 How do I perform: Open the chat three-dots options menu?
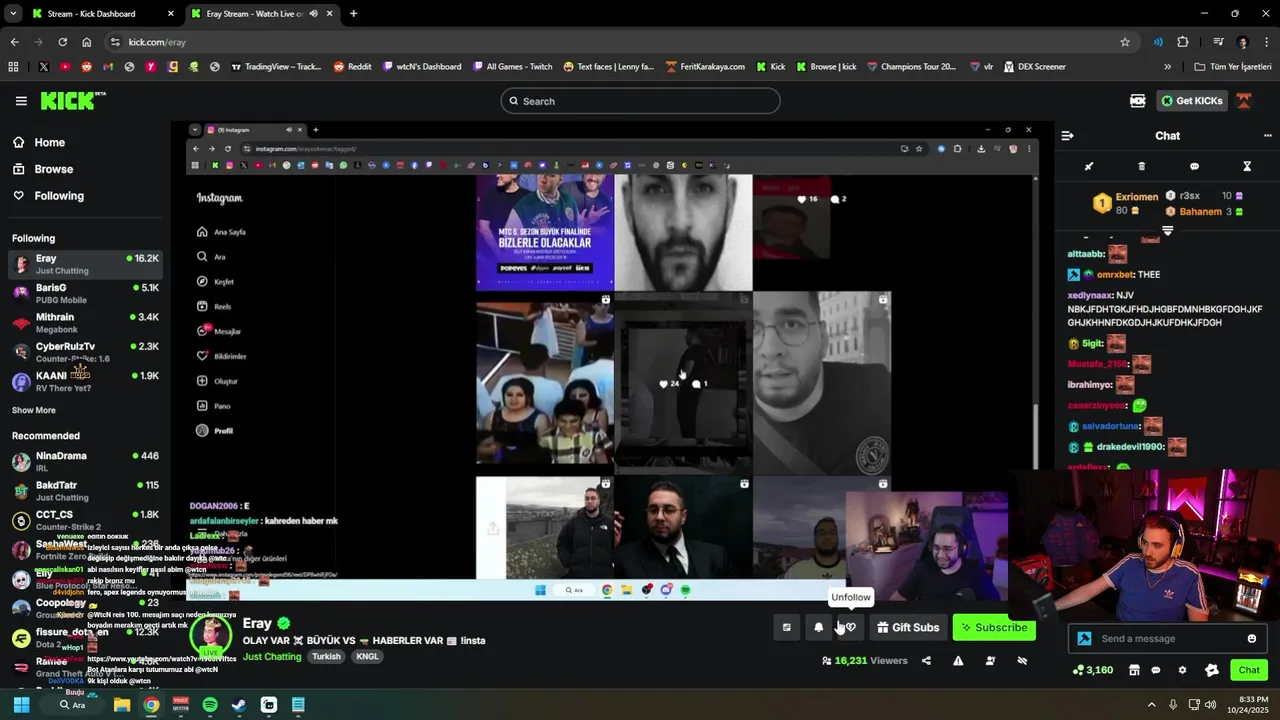click(x=1267, y=136)
